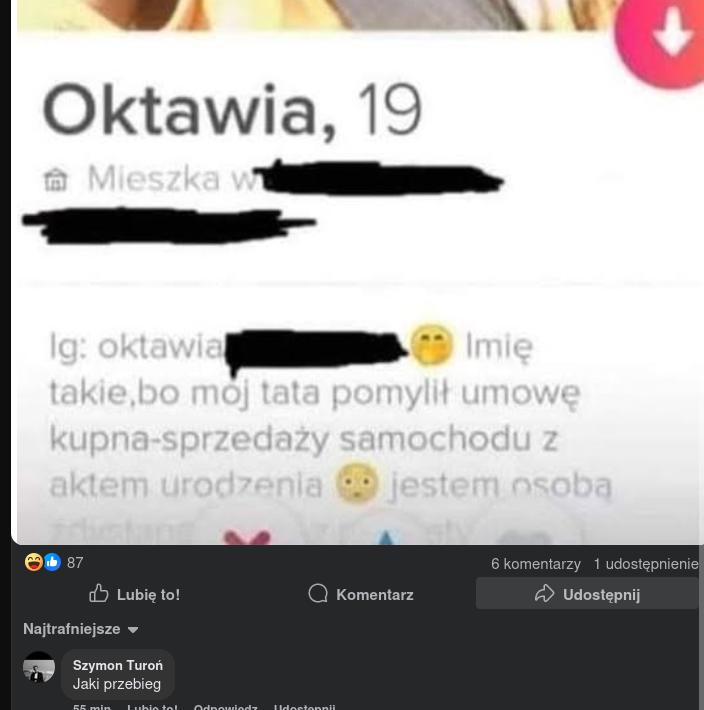This screenshot has height=710, width=704.
Task: Click Szymon Turoń's avatar thumbnail
Action: point(39,667)
